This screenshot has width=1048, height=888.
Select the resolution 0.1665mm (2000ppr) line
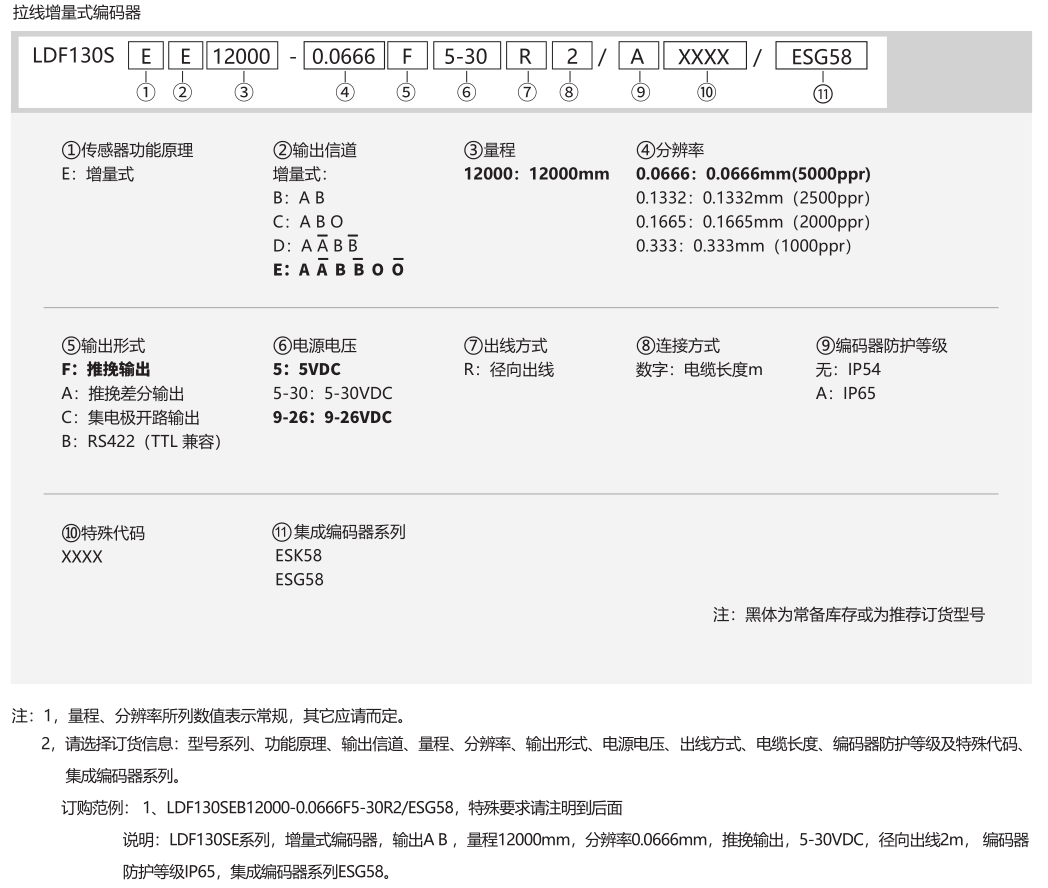753,222
